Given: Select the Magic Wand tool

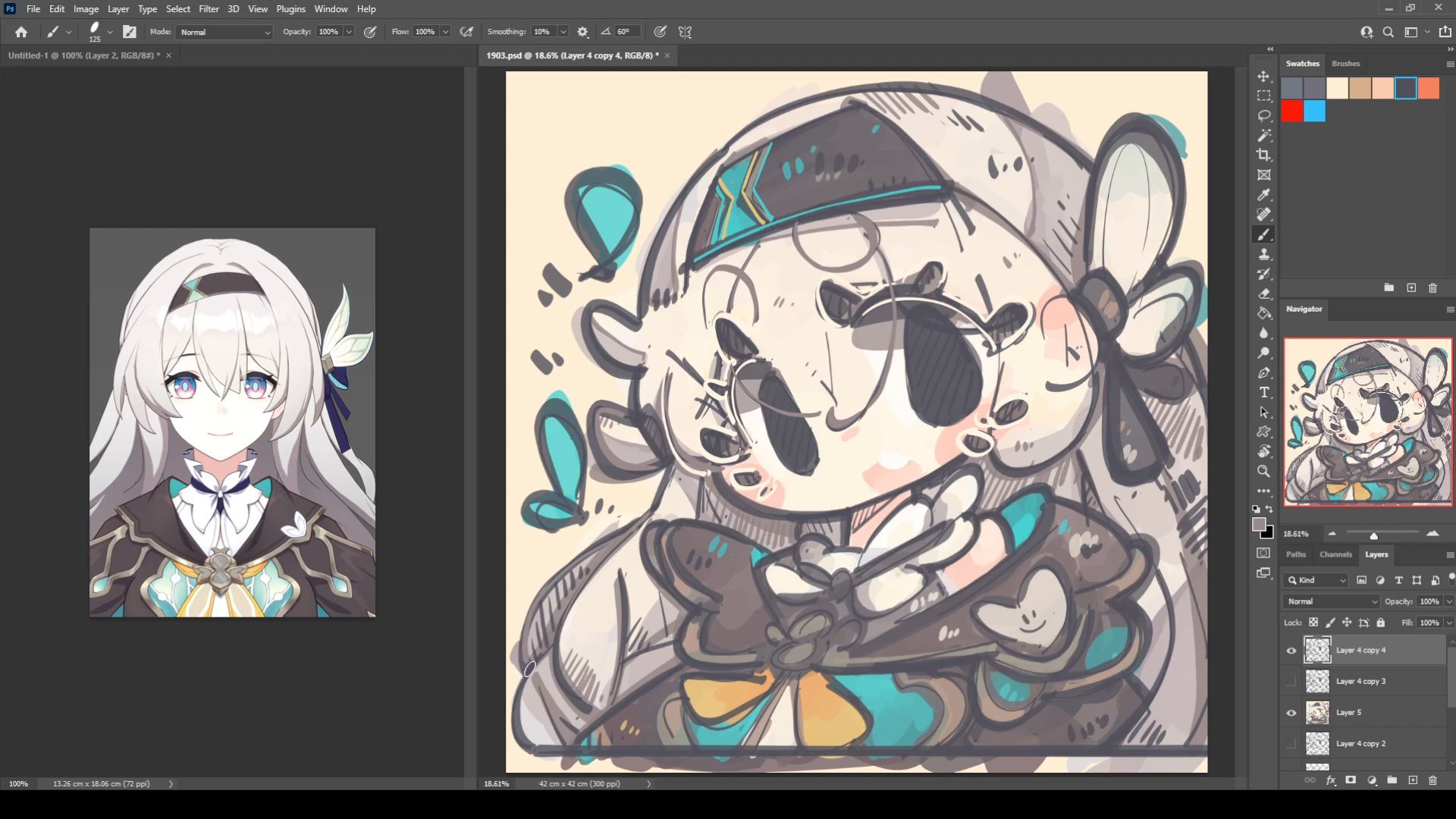Looking at the screenshot, I should click(x=1263, y=136).
